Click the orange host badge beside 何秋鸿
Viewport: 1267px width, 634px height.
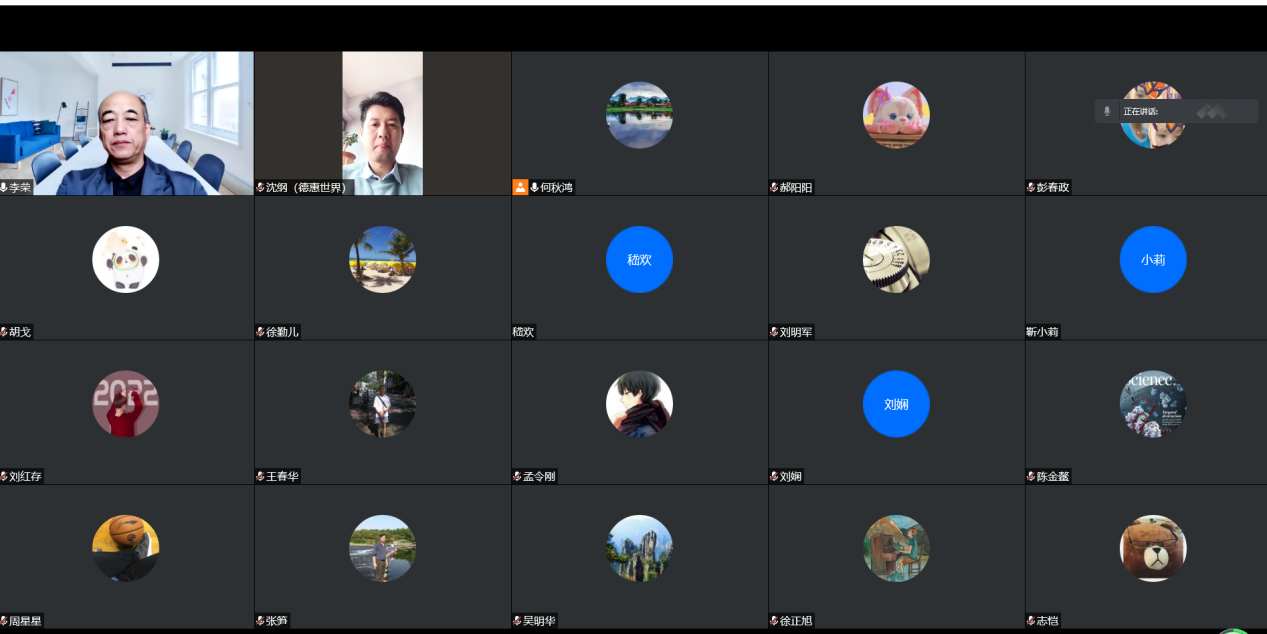pos(520,187)
